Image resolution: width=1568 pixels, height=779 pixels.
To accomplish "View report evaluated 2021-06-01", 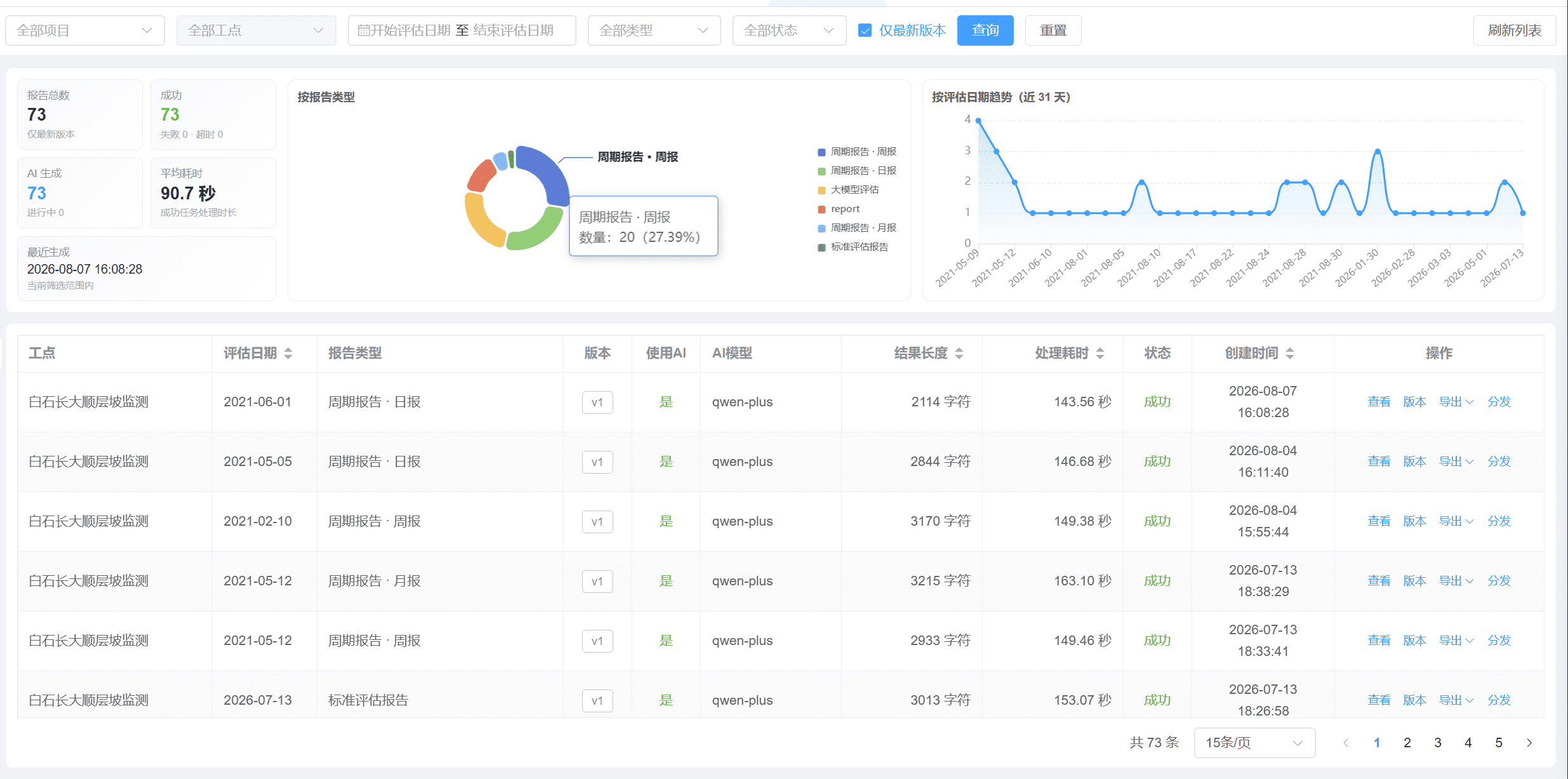I will (x=1379, y=402).
